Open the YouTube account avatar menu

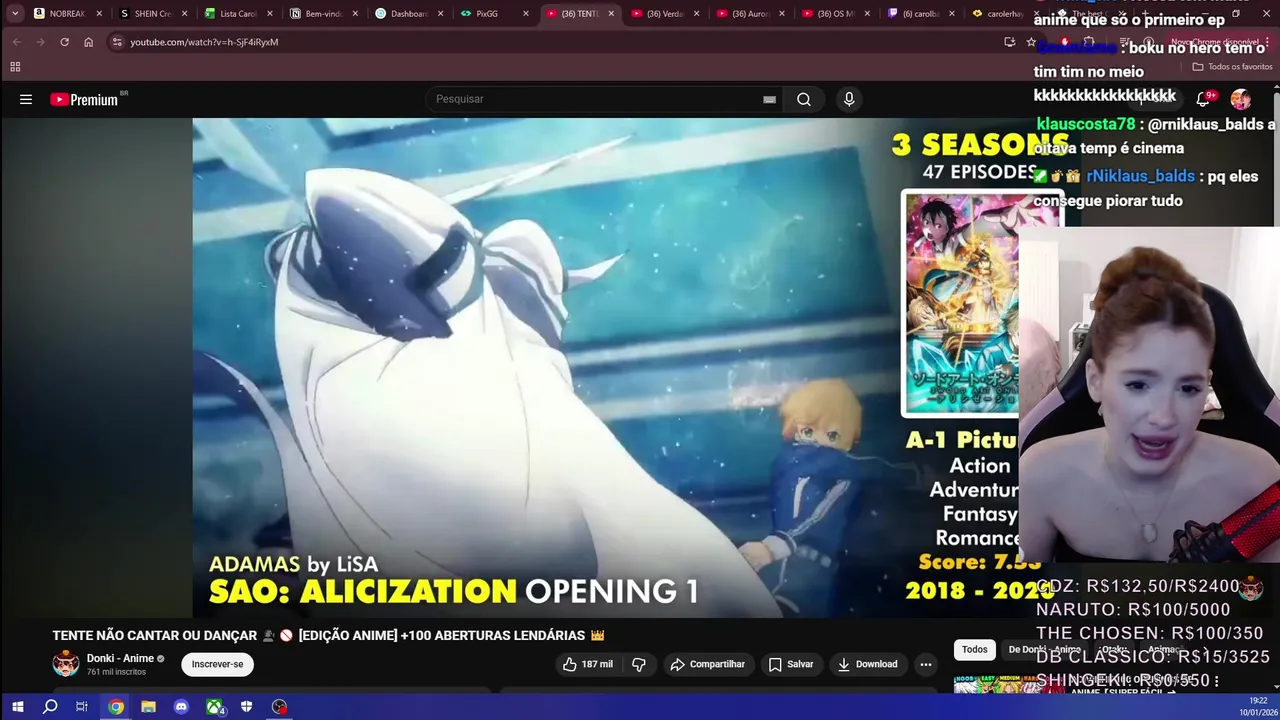click(1240, 99)
